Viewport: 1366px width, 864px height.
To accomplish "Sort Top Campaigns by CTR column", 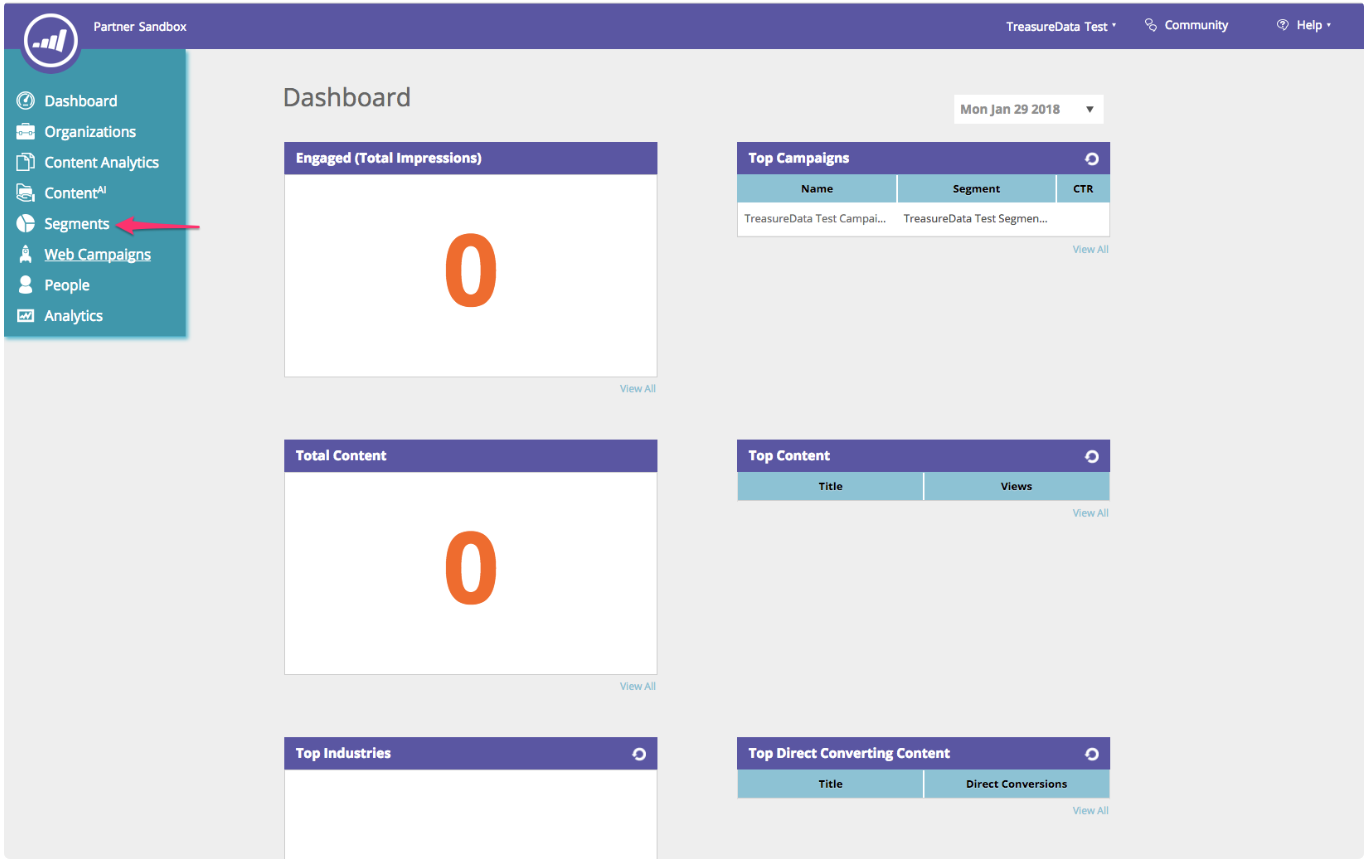I will tap(1083, 189).
